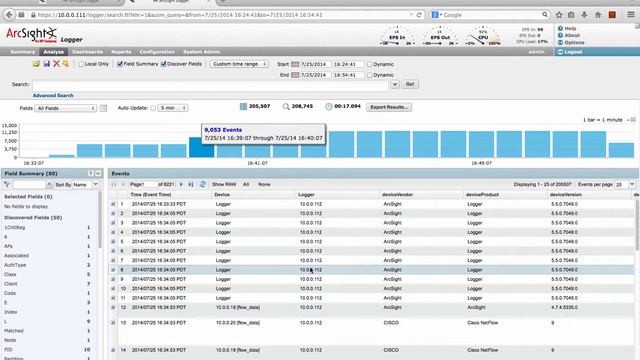Click the CPU gauge

[x=483, y=36]
